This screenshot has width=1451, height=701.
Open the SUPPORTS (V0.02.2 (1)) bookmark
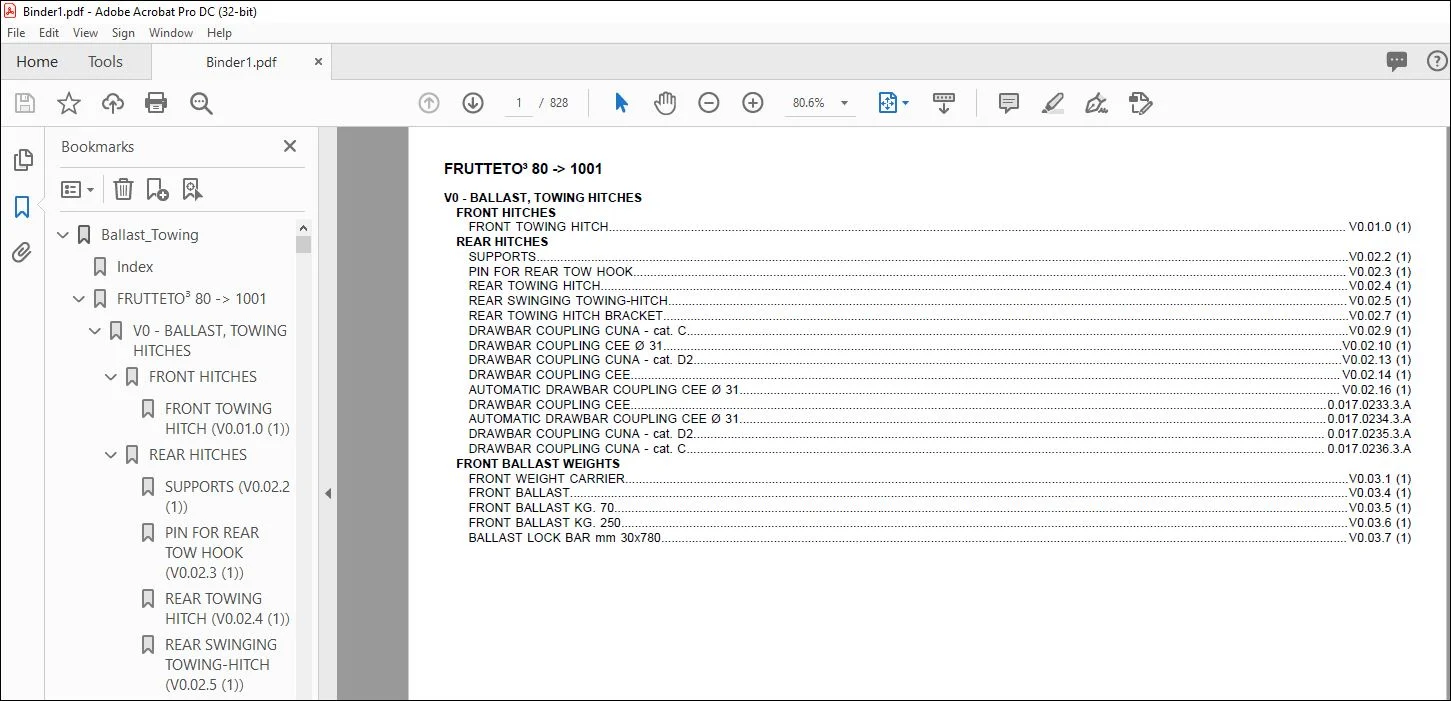[x=227, y=497]
